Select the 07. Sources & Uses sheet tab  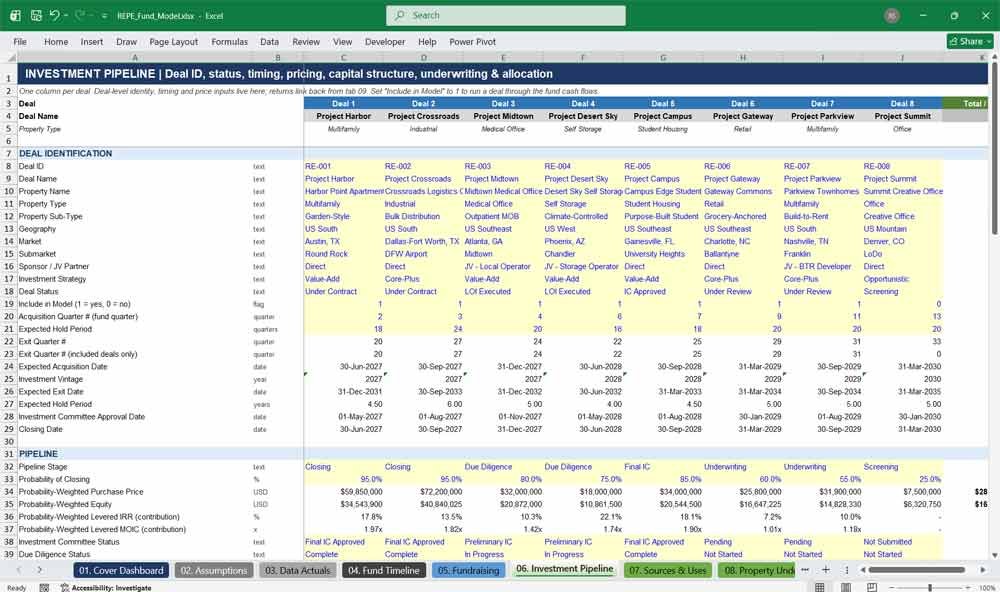pyautogui.click(x=668, y=570)
